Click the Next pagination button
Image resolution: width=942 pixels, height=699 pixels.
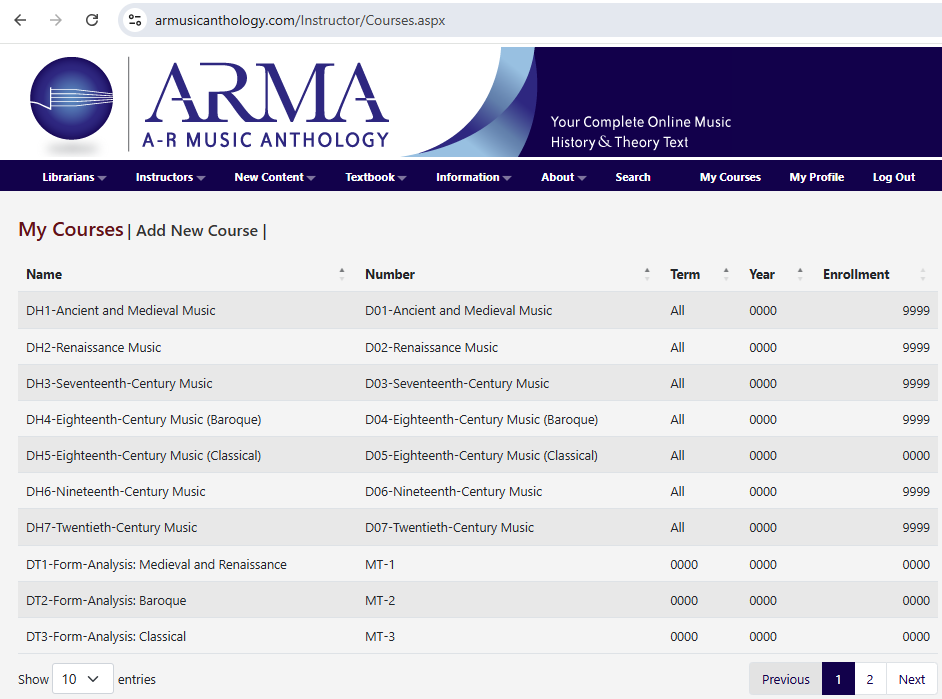pos(911,679)
